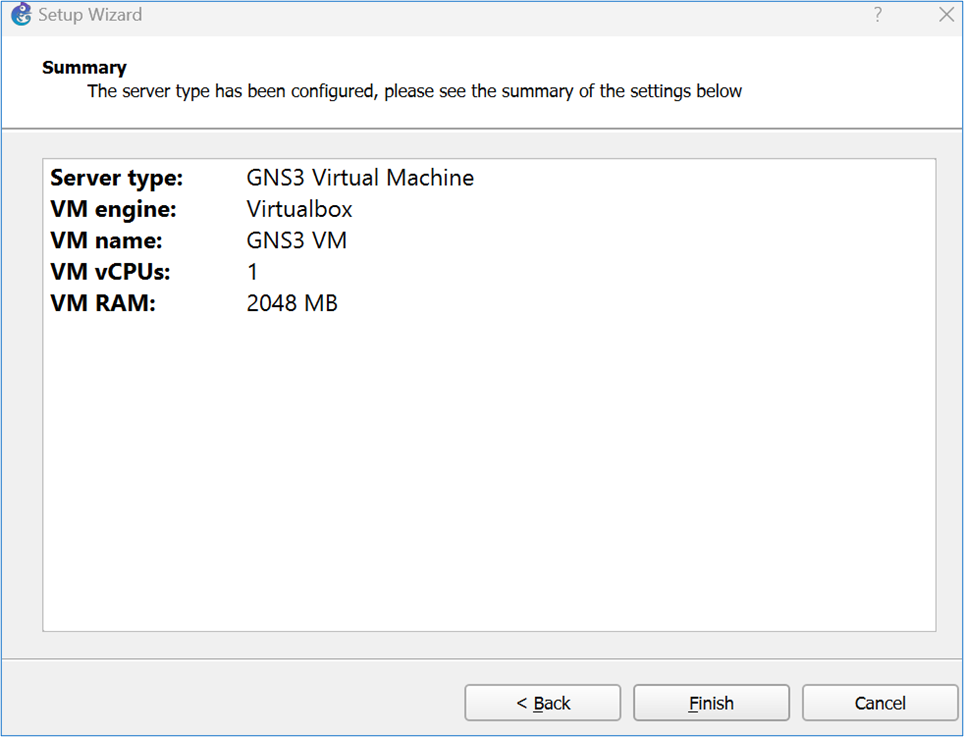Select the 'GNS3 Virtual Machine' value text
The width and height of the screenshot is (964, 737).
coord(360,178)
